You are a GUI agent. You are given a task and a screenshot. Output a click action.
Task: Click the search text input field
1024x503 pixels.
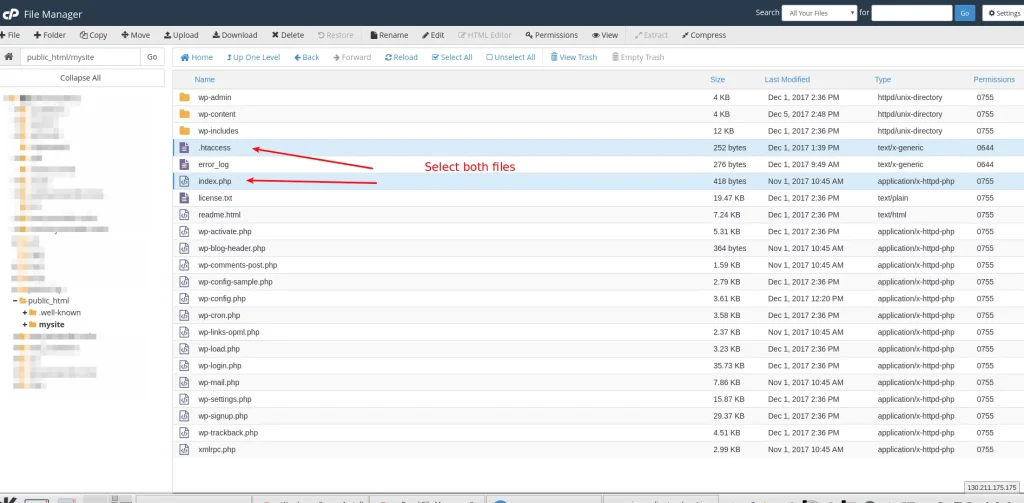[x=911, y=13]
